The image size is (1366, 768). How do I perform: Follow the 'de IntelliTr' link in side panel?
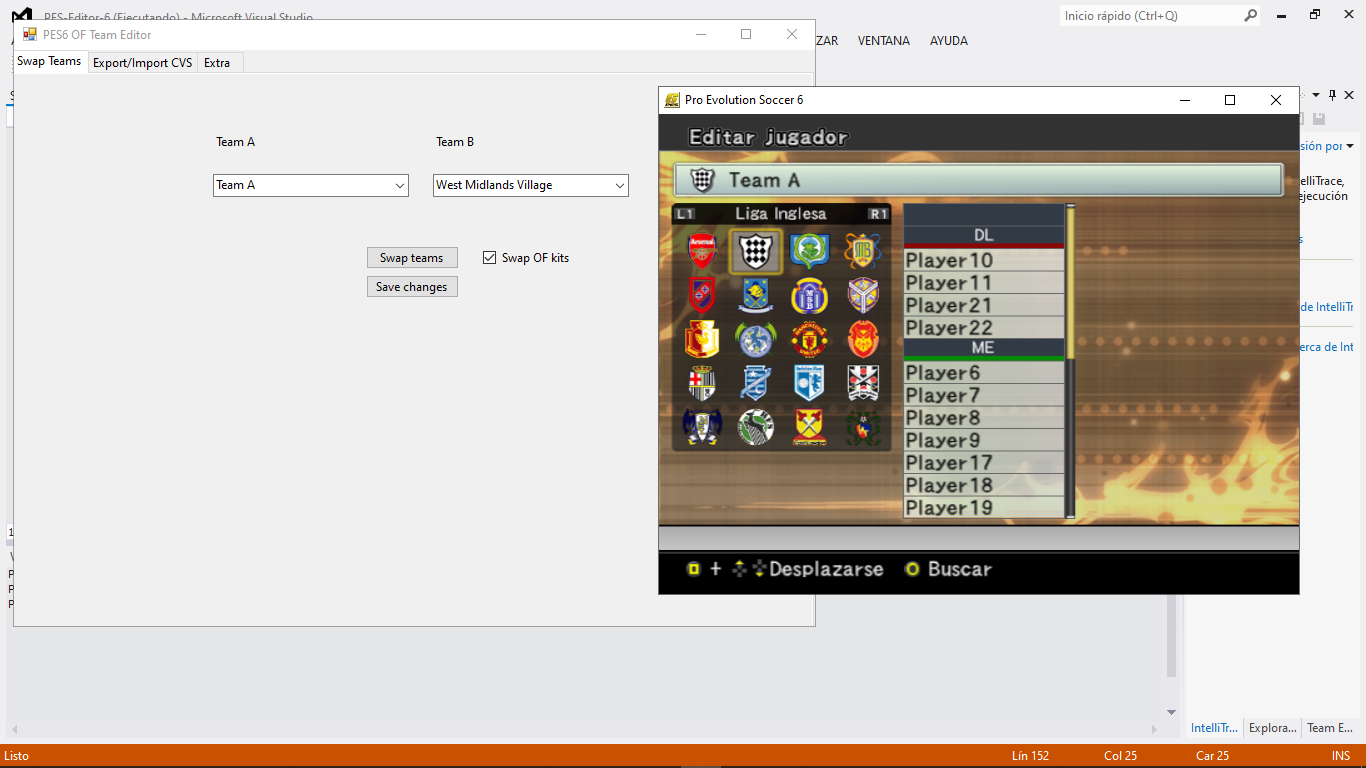point(1326,307)
